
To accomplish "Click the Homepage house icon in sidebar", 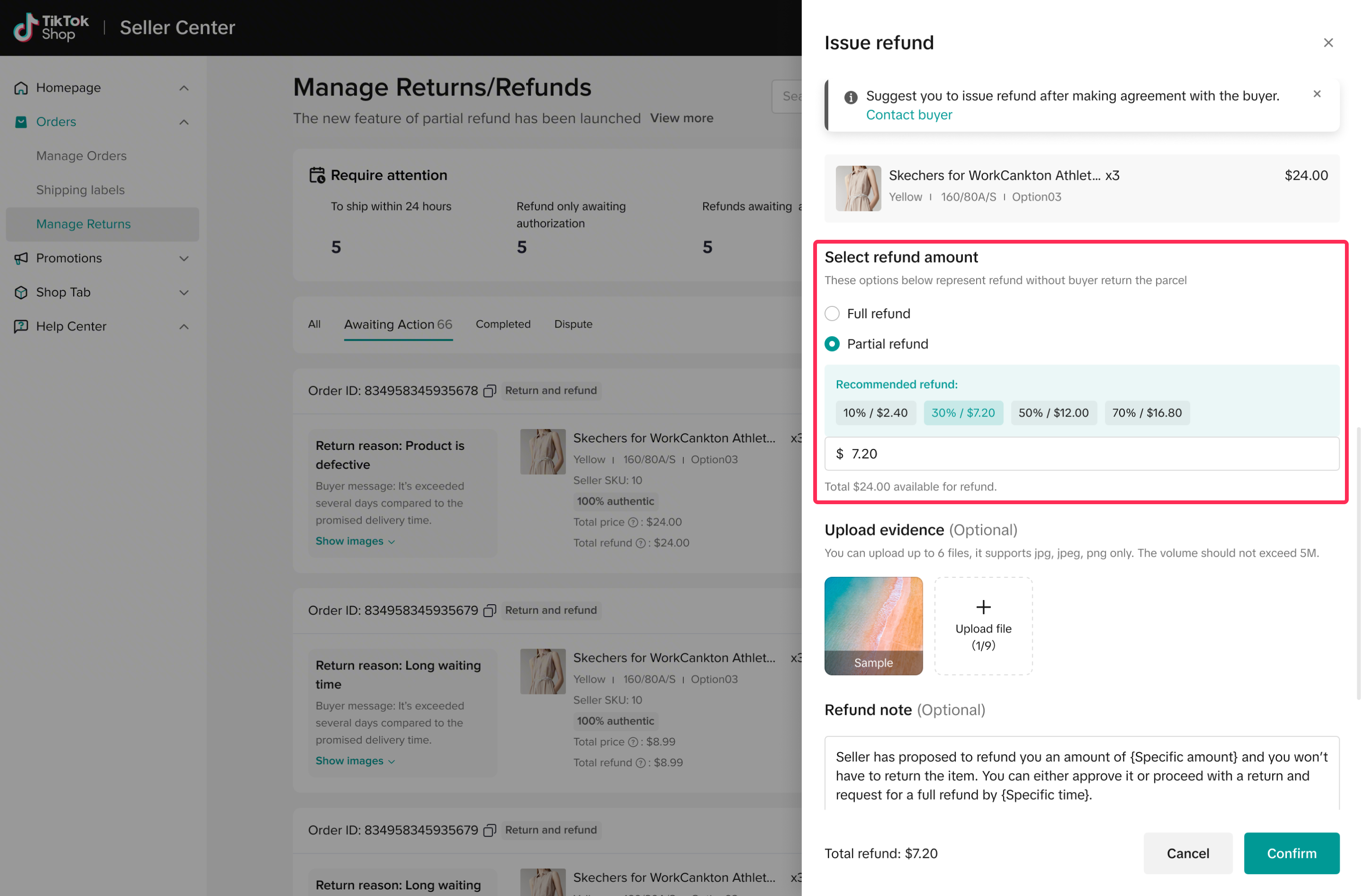I will click(21, 88).
